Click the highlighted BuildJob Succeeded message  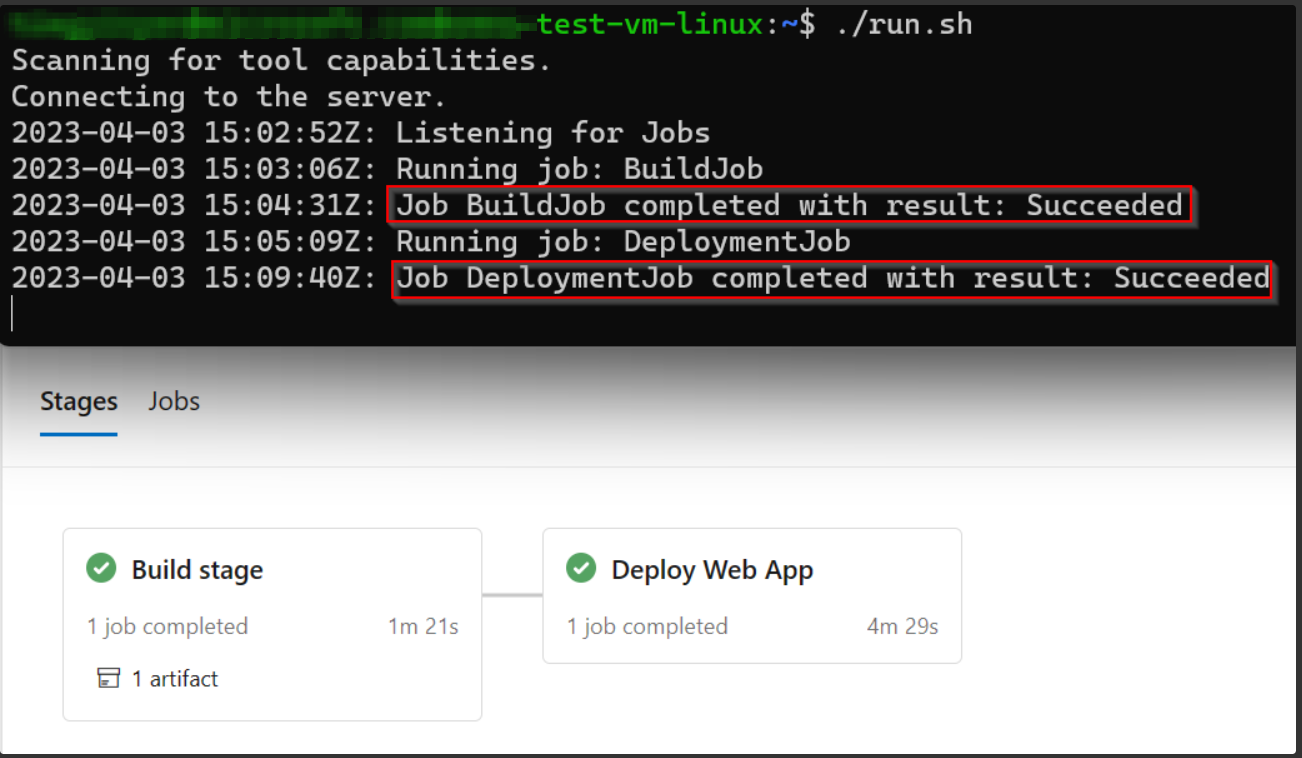pos(790,206)
